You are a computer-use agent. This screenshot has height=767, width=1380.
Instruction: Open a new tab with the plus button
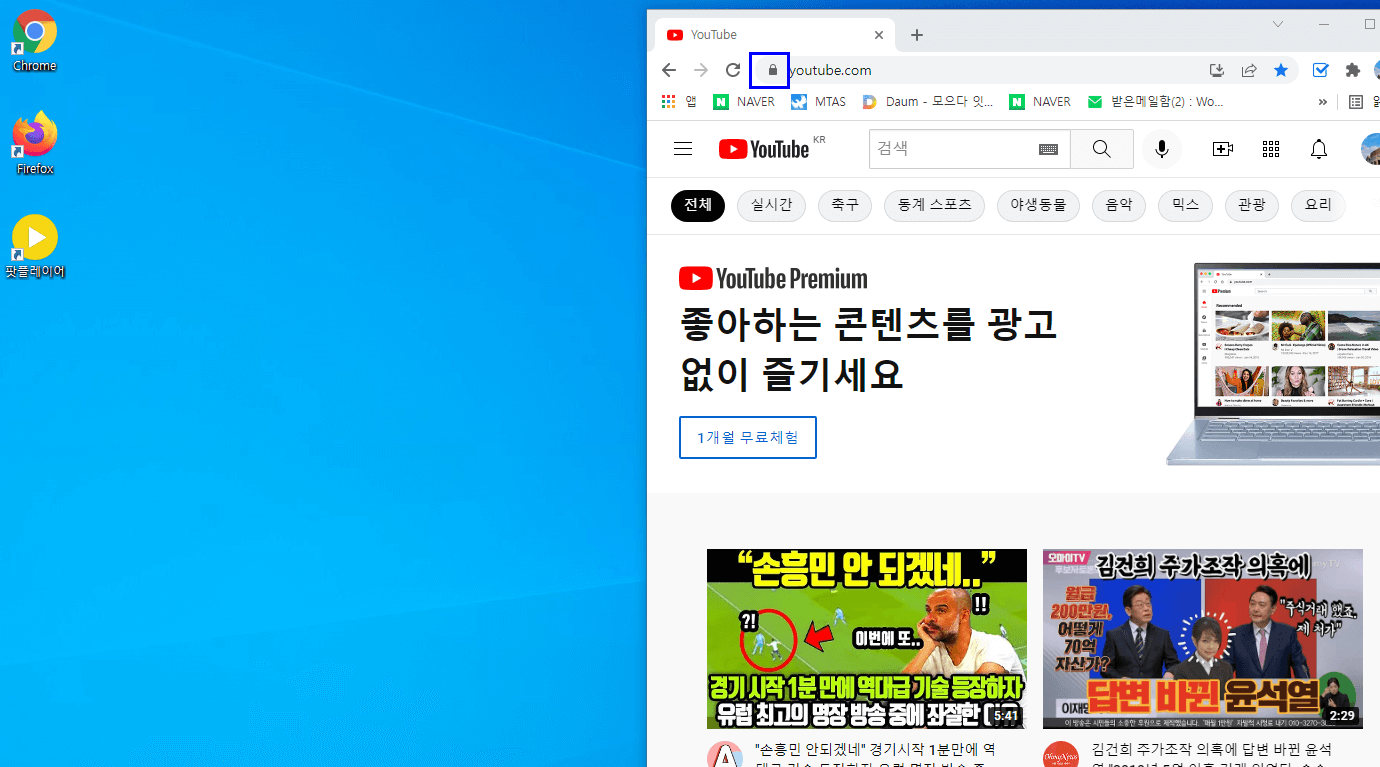(917, 35)
